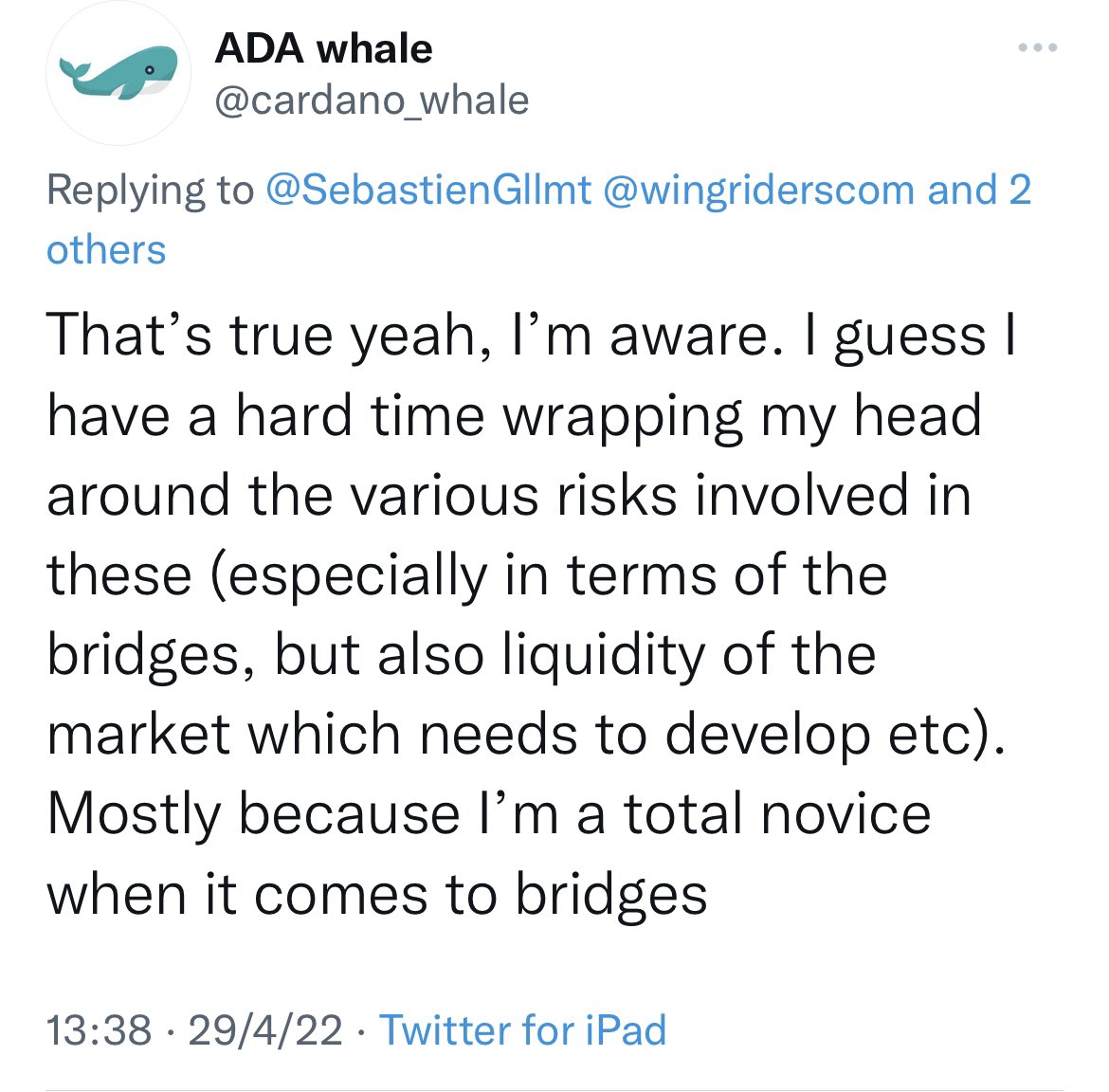Open the three-dot more options menu
The image size is (1109, 1092).
tap(1038, 47)
